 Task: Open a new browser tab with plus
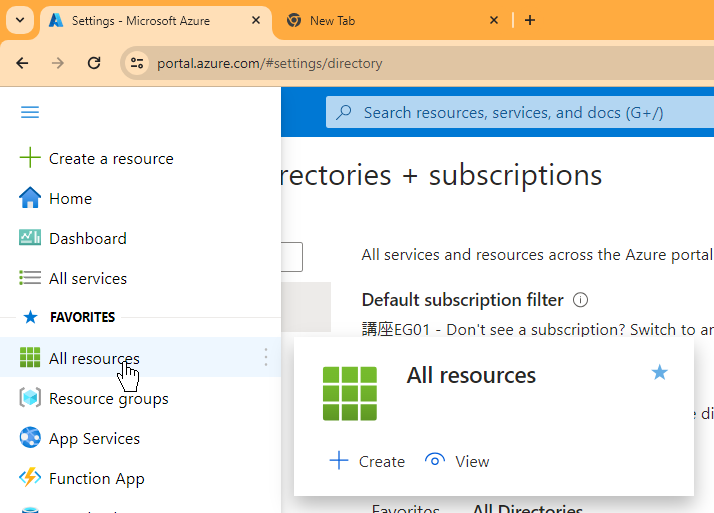tap(530, 20)
